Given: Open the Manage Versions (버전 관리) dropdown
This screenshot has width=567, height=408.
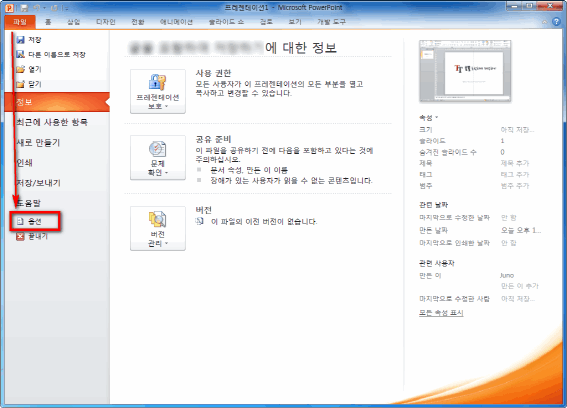Looking at the screenshot, I should click(x=158, y=228).
